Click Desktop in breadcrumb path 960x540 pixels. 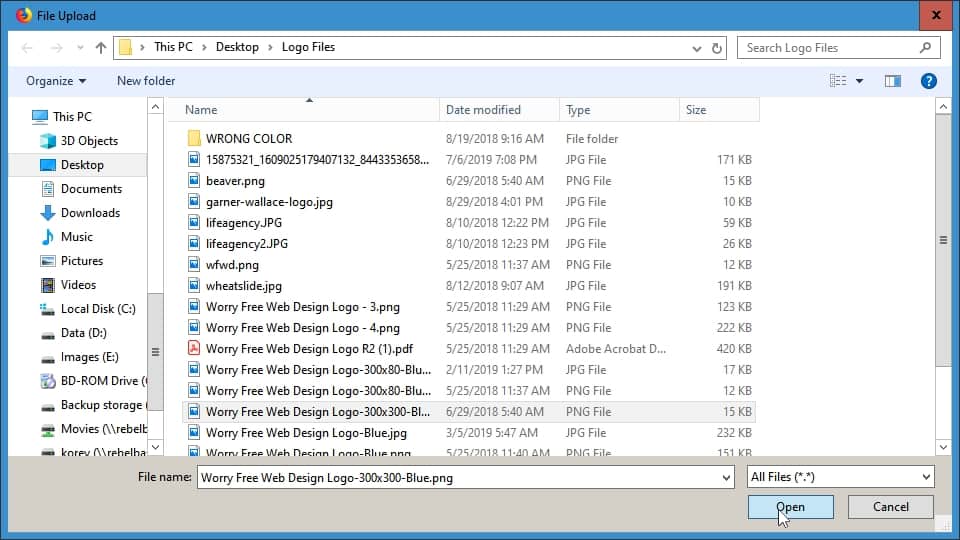pos(237,47)
